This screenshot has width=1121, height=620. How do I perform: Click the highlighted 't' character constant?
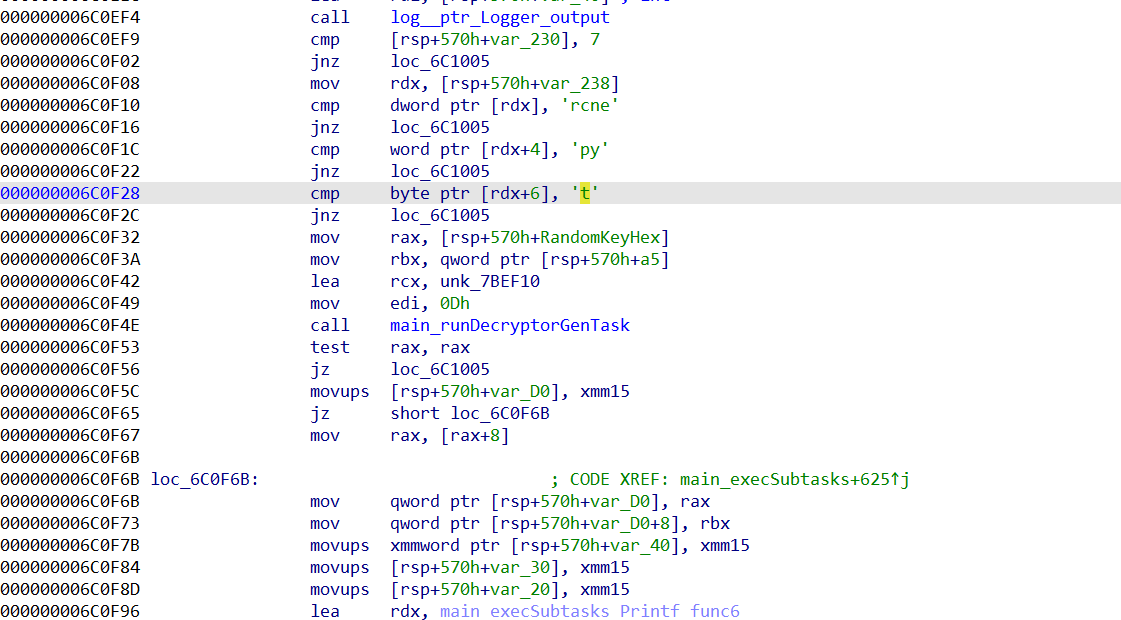click(x=586, y=193)
